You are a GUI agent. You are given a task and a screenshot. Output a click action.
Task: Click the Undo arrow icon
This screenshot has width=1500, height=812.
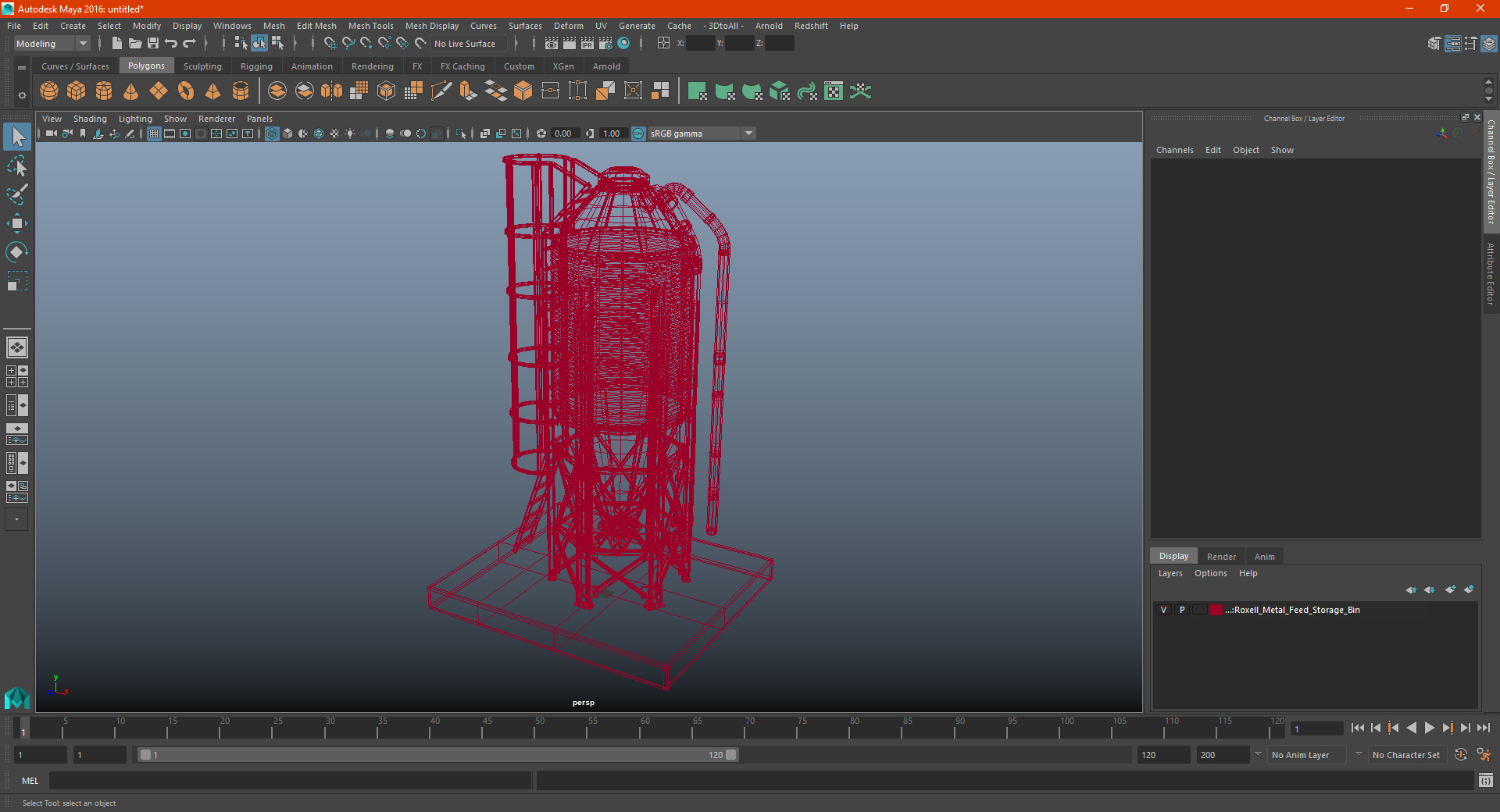point(171,44)
